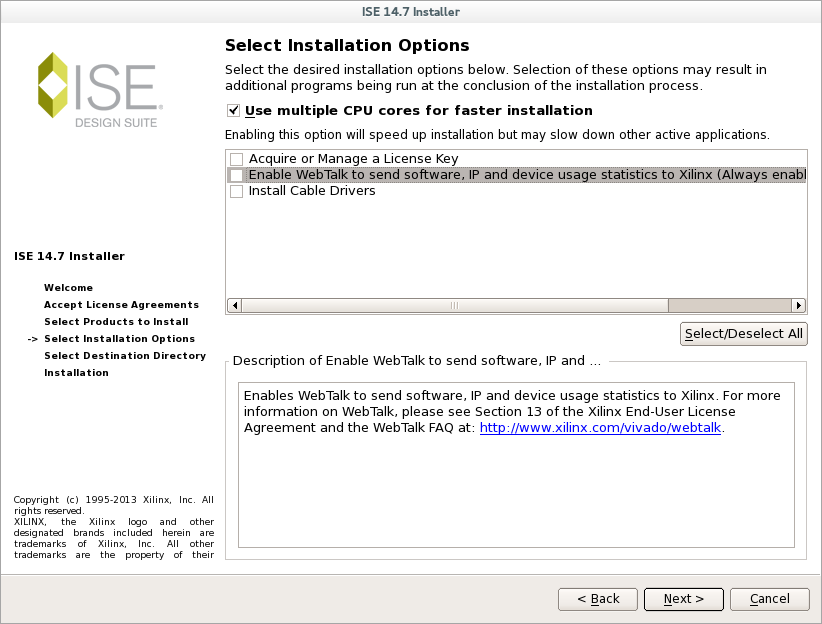This screenshot has width=822, height=624.
Task: Click inside the WebTalk description text box
Action: (516, 490)
